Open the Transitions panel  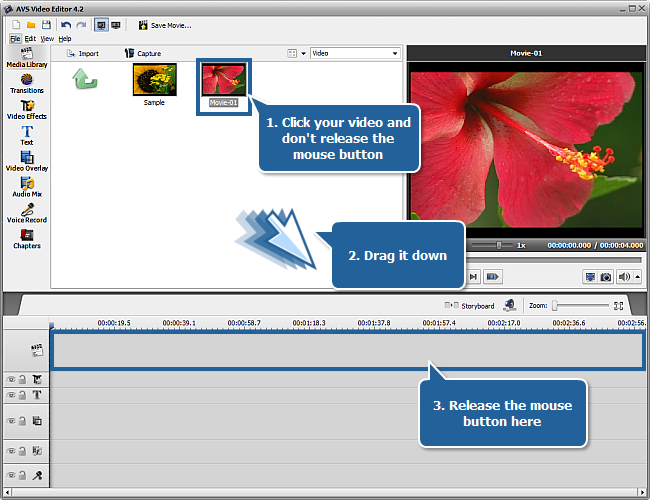click(x=27, y=83)
